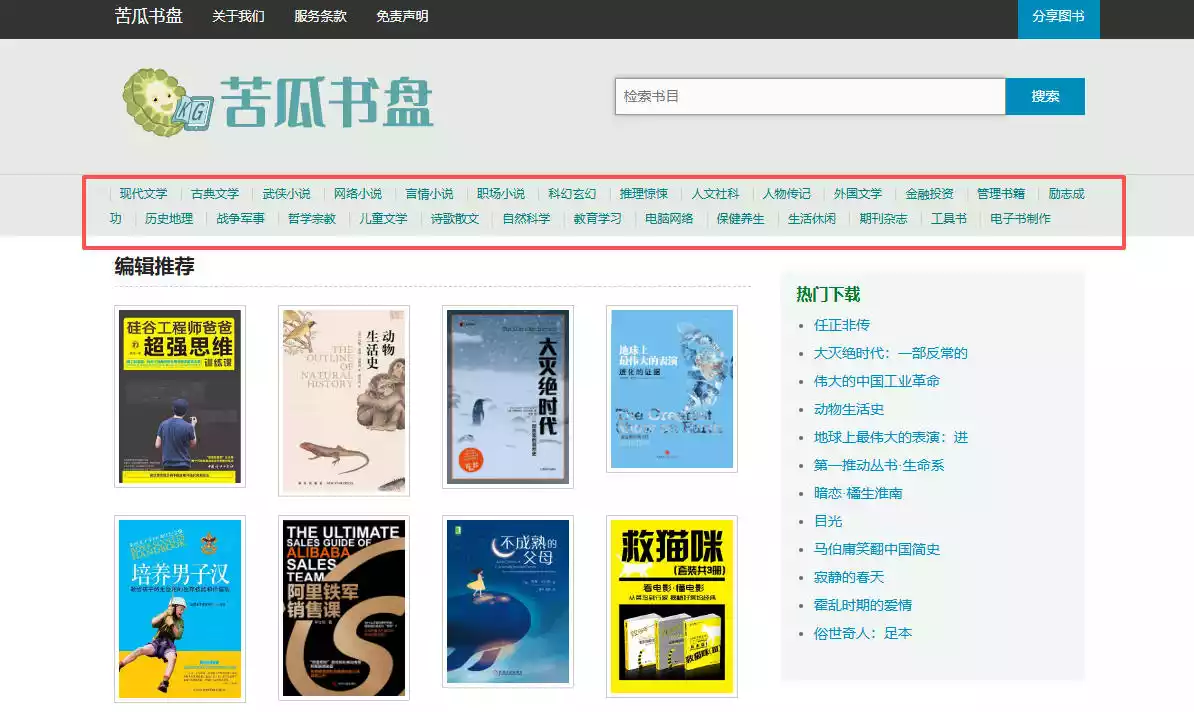Open the 工具书 category
Viewport: 1194px width, 712px height.
click(949, 219)
